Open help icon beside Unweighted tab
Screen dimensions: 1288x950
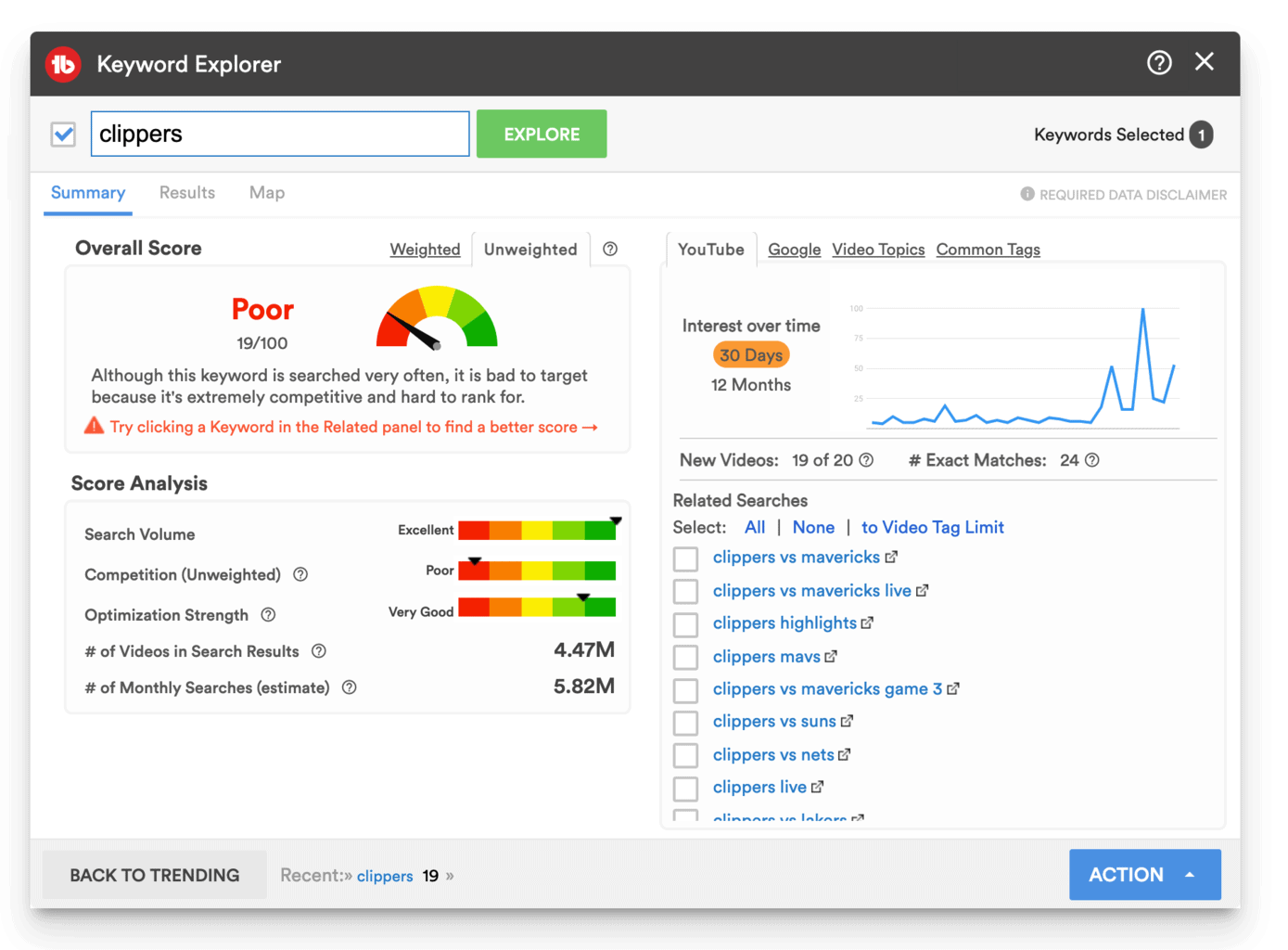[x=610, y=249]
